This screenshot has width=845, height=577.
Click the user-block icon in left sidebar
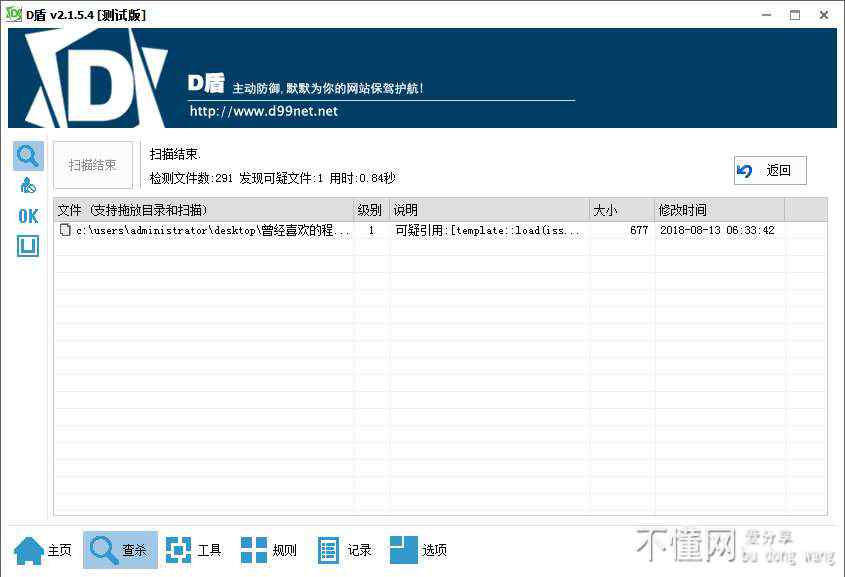[28, 186]
